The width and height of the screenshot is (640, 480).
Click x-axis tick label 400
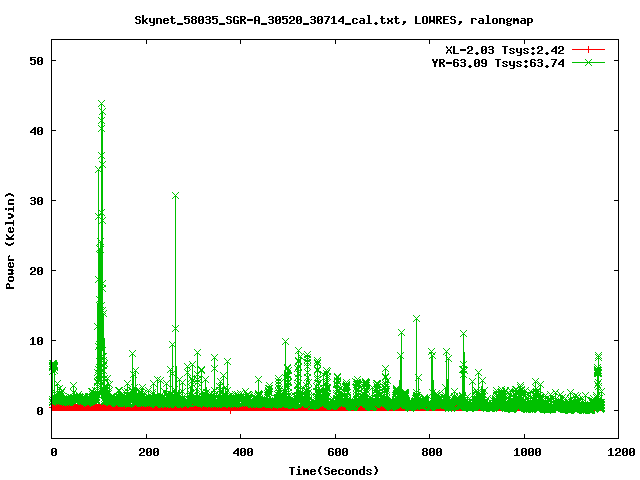point(243,452)
